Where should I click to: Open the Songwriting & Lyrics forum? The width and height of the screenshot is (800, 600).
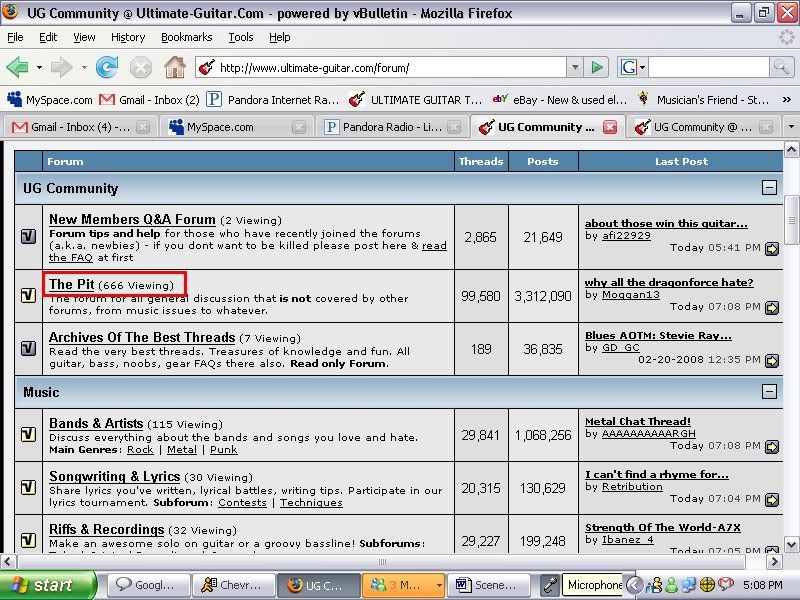114,477
